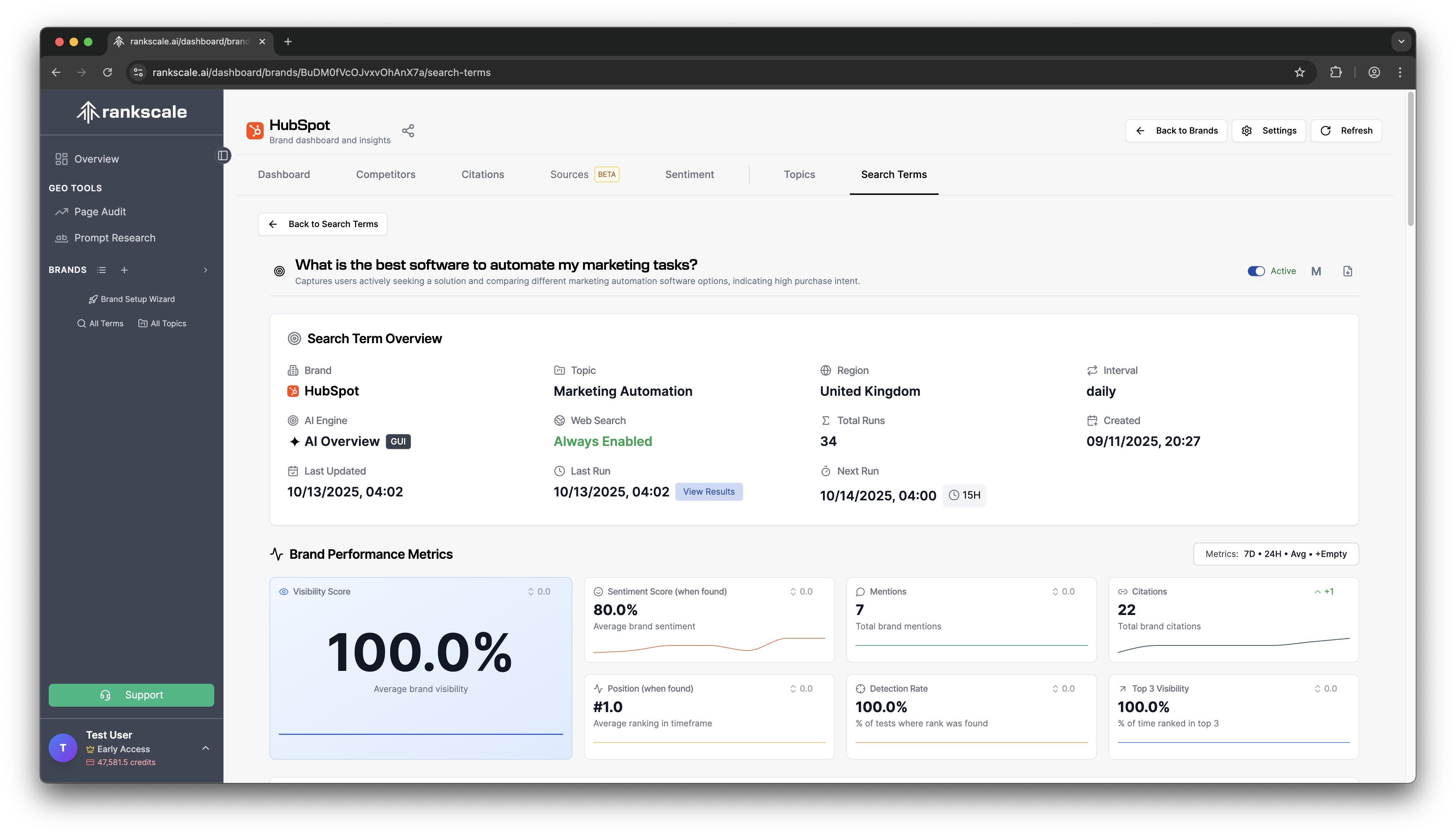Launch the Brand Setup Wizard

(x=131, y=299)
